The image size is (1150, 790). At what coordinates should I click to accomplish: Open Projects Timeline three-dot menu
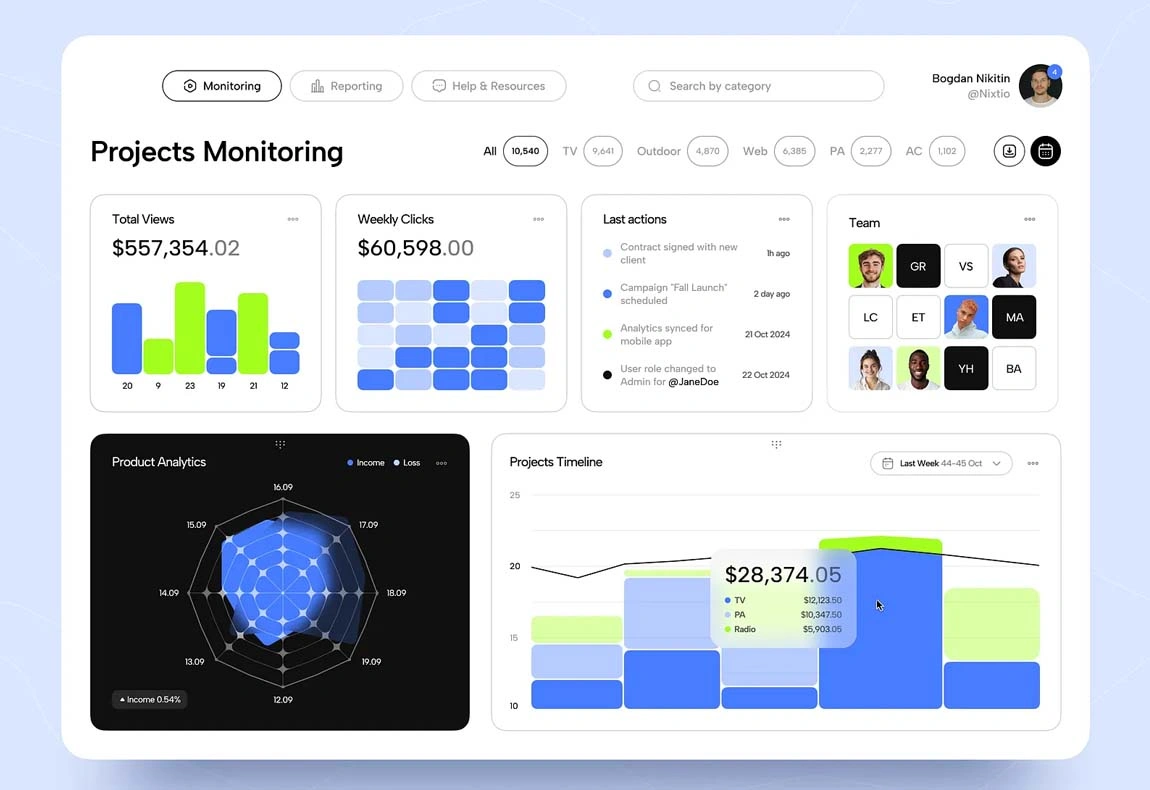(1033, 463)
